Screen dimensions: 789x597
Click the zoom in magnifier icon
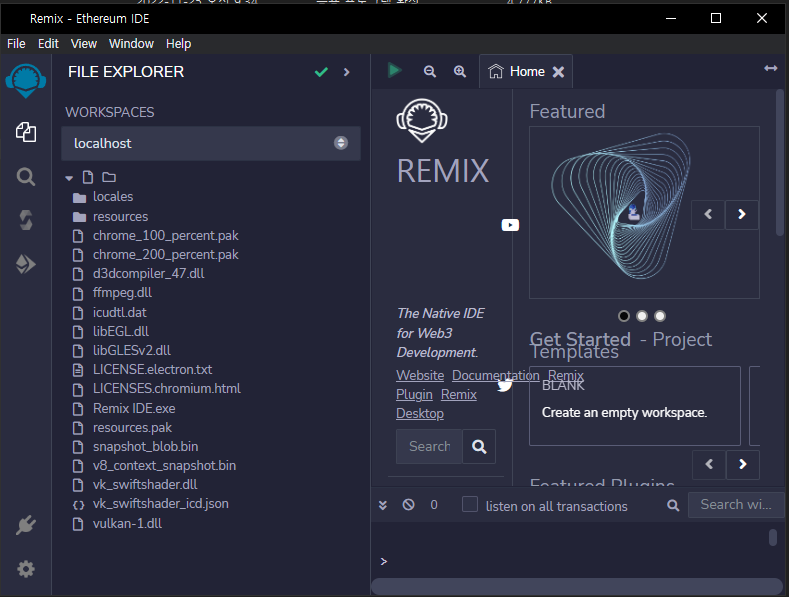459,71
